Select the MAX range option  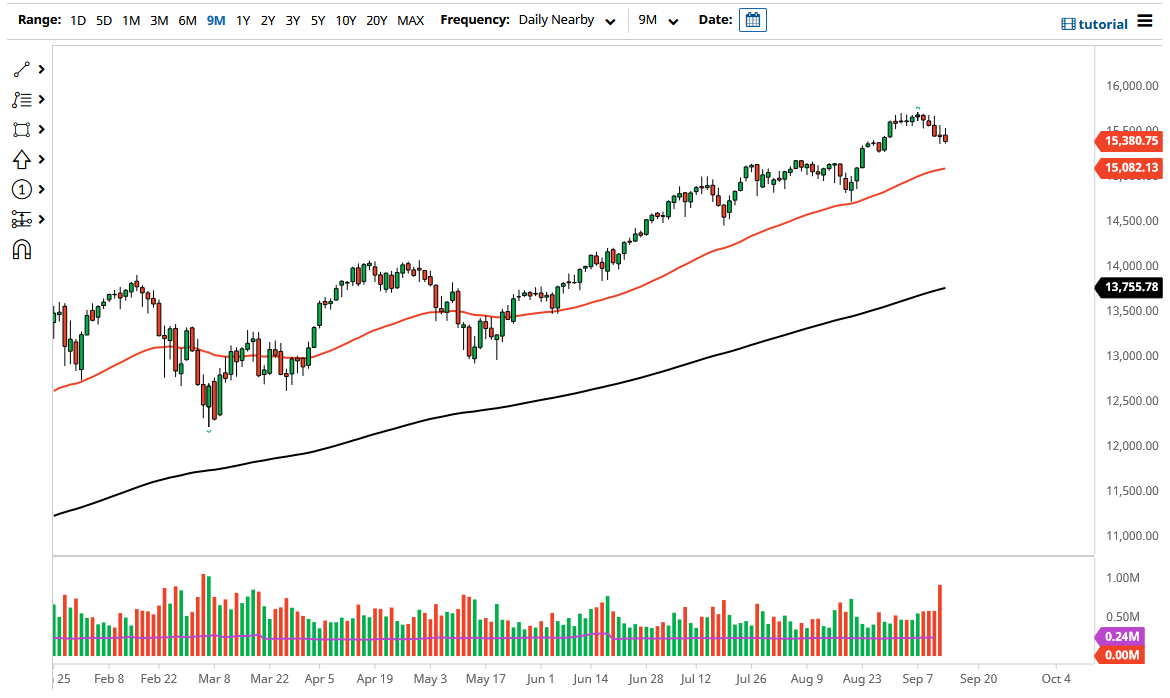coord(410,19)
